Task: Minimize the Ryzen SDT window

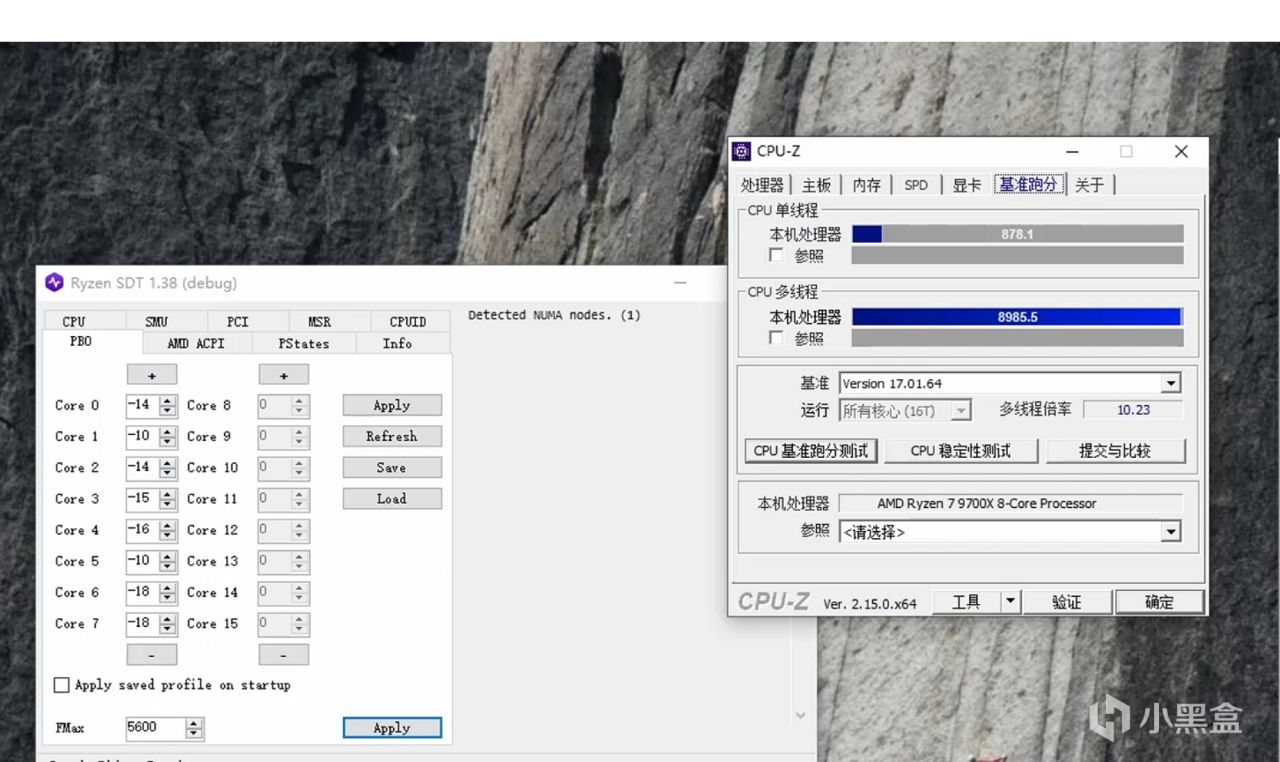Action: [681, 283]
